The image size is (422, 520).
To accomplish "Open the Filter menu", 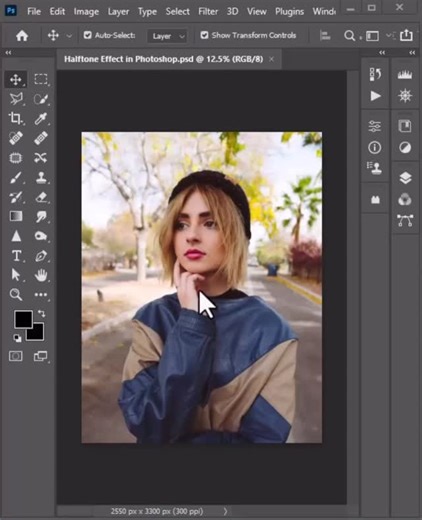I will coord(208,12).
